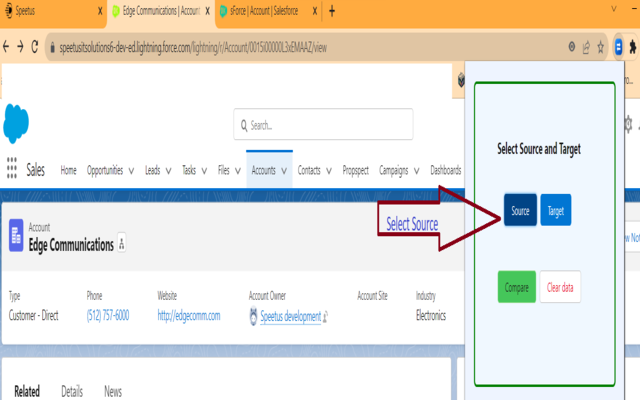Click the green Compare button
This screenshot has height=400, width=640.
tap(517, 287)
